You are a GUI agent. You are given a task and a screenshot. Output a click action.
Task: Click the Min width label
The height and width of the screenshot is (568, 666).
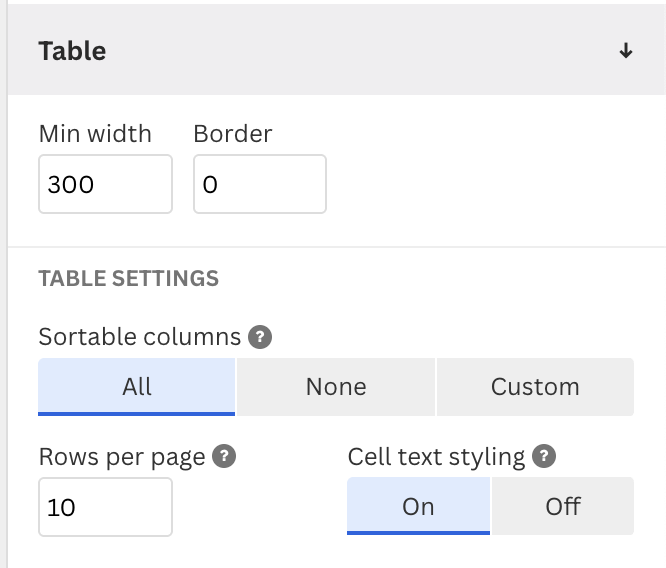click(x=95, y=134)
